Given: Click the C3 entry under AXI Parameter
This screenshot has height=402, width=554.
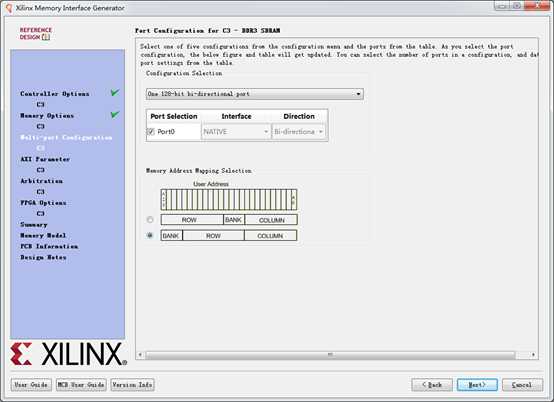Looking at the screenshot, I should click(x=40, y=170).
